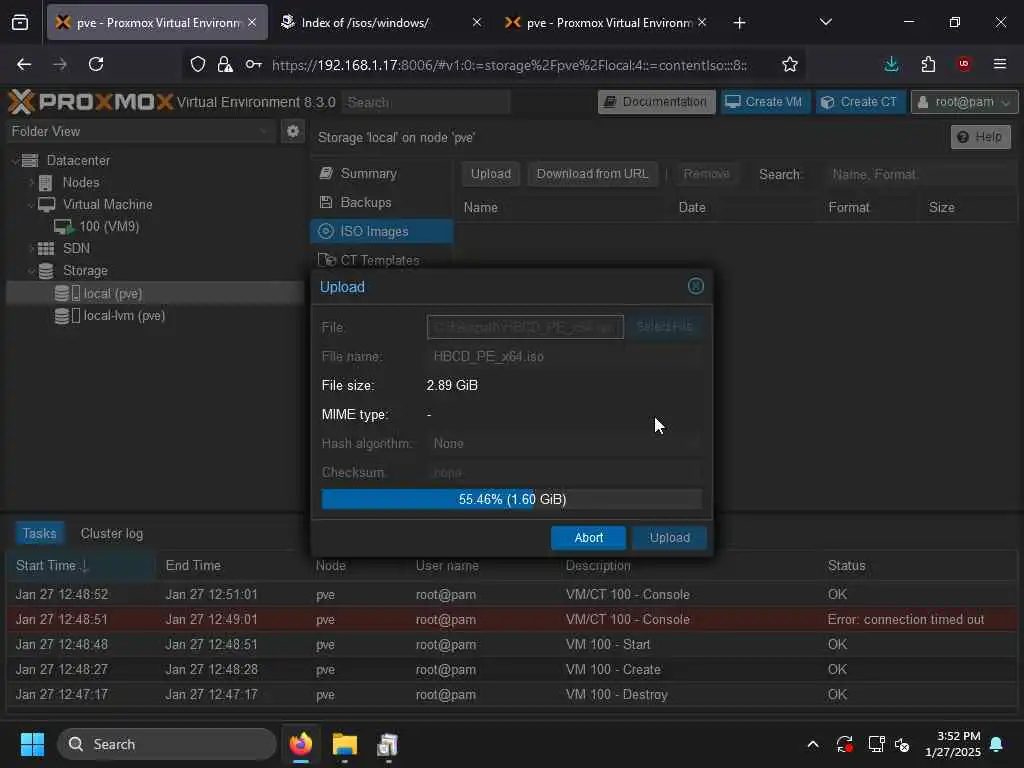
Task: Click the Create VM button
Action: pos(765,102)
